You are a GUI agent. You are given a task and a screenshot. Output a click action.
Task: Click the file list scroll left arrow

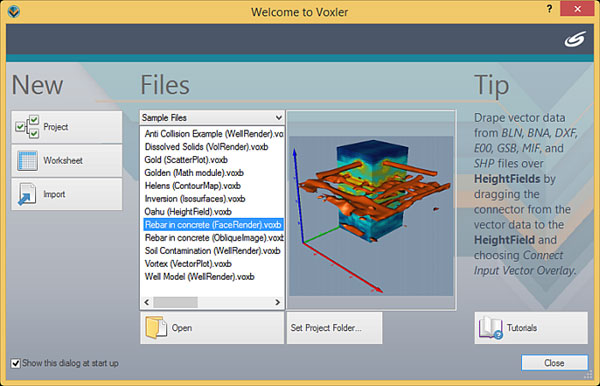pyautogui.click(x=147, y=302)
